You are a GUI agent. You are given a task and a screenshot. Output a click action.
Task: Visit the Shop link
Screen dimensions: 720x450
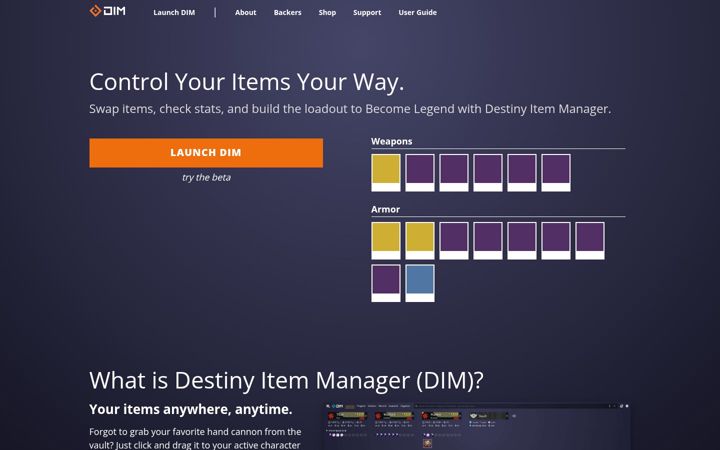click(x=327, y=12)
